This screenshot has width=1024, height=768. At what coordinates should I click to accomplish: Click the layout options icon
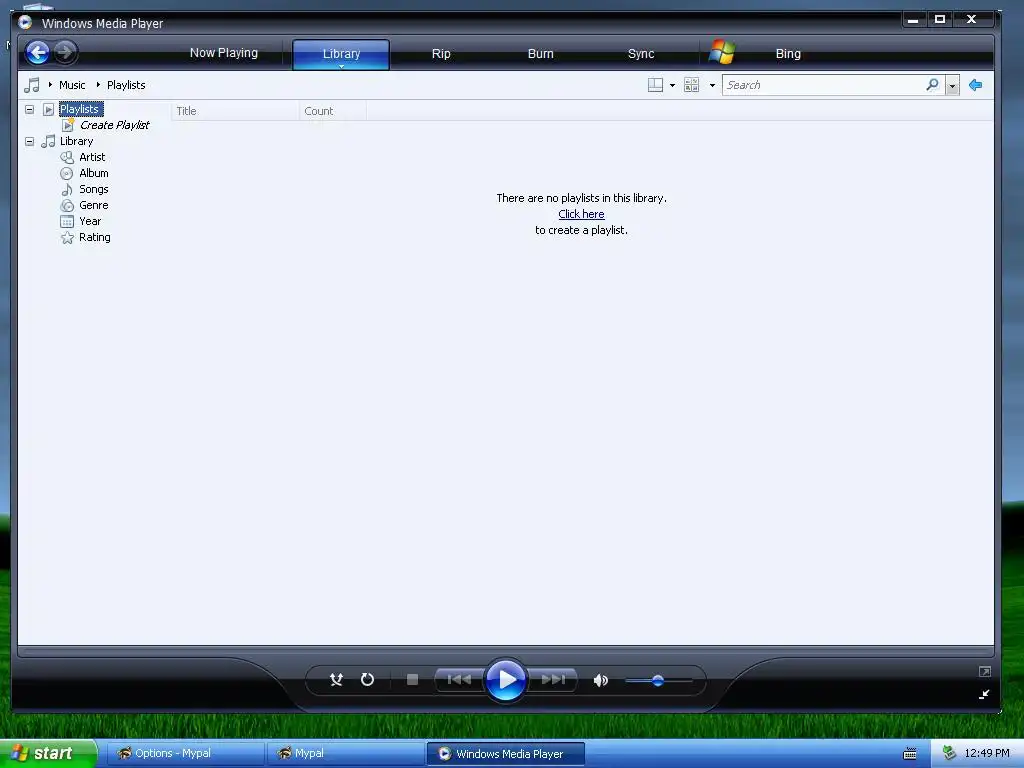[655, 85]
